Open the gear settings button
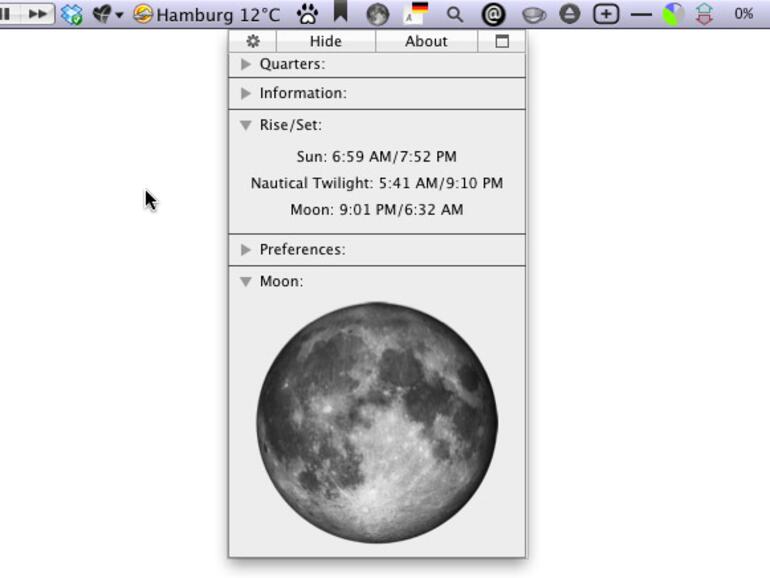This screenshot has height=578, width=770. [252, 41]
